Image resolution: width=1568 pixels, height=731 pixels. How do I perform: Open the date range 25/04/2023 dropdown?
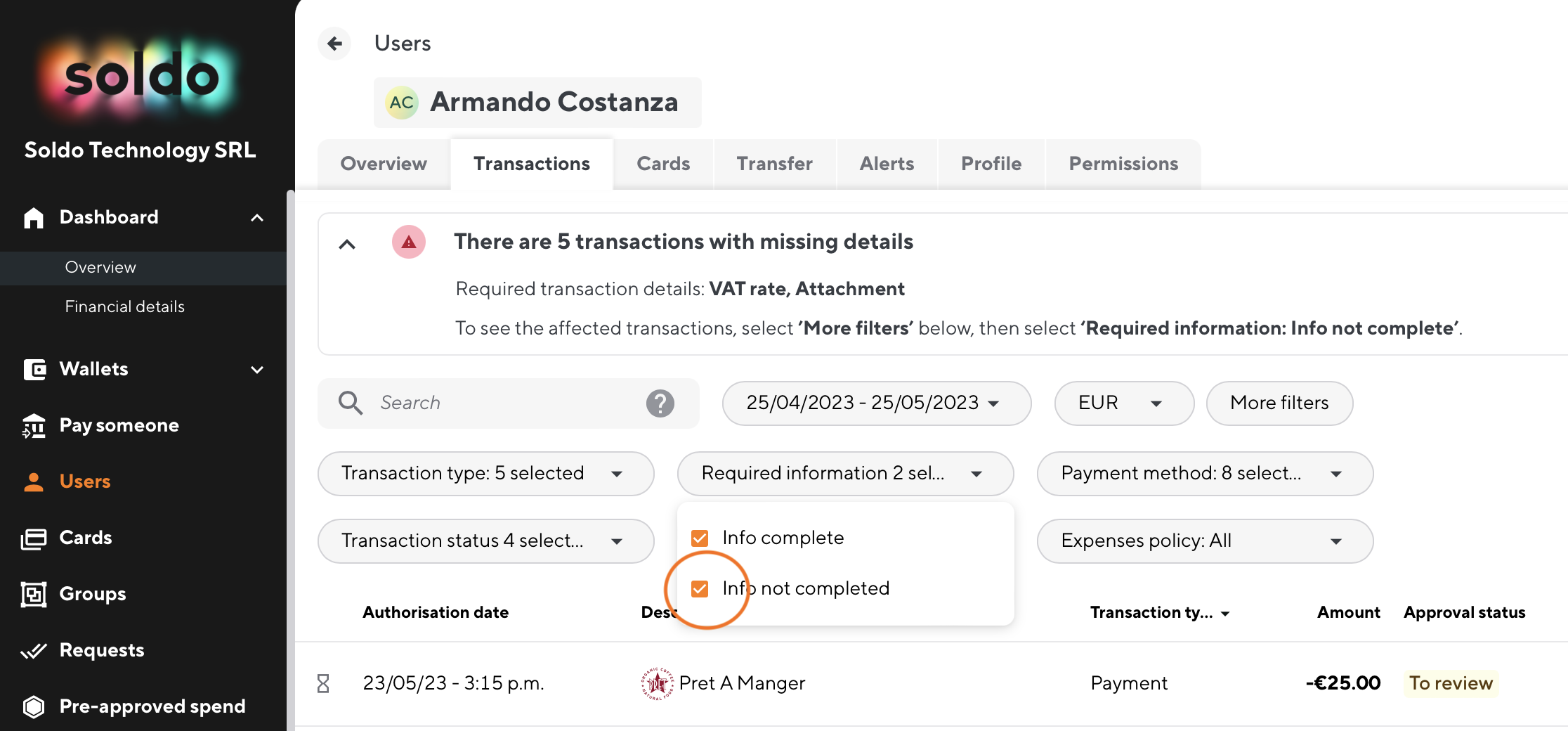tap(875, 403)
